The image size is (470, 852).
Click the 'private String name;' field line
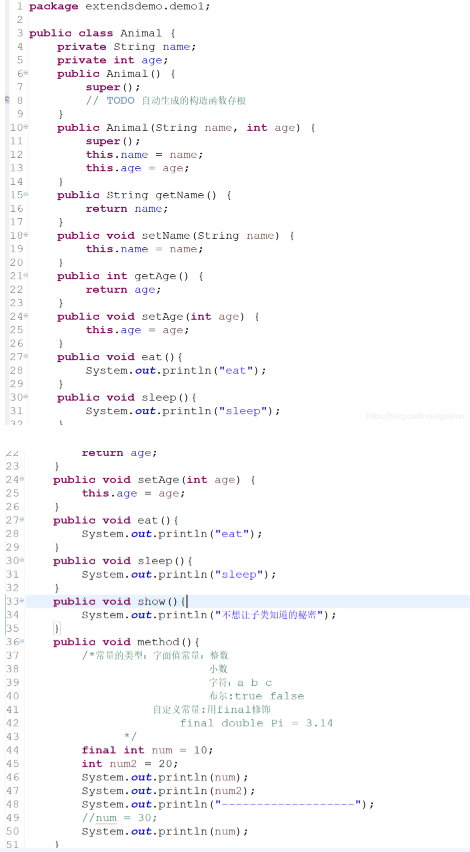[127, 47]
